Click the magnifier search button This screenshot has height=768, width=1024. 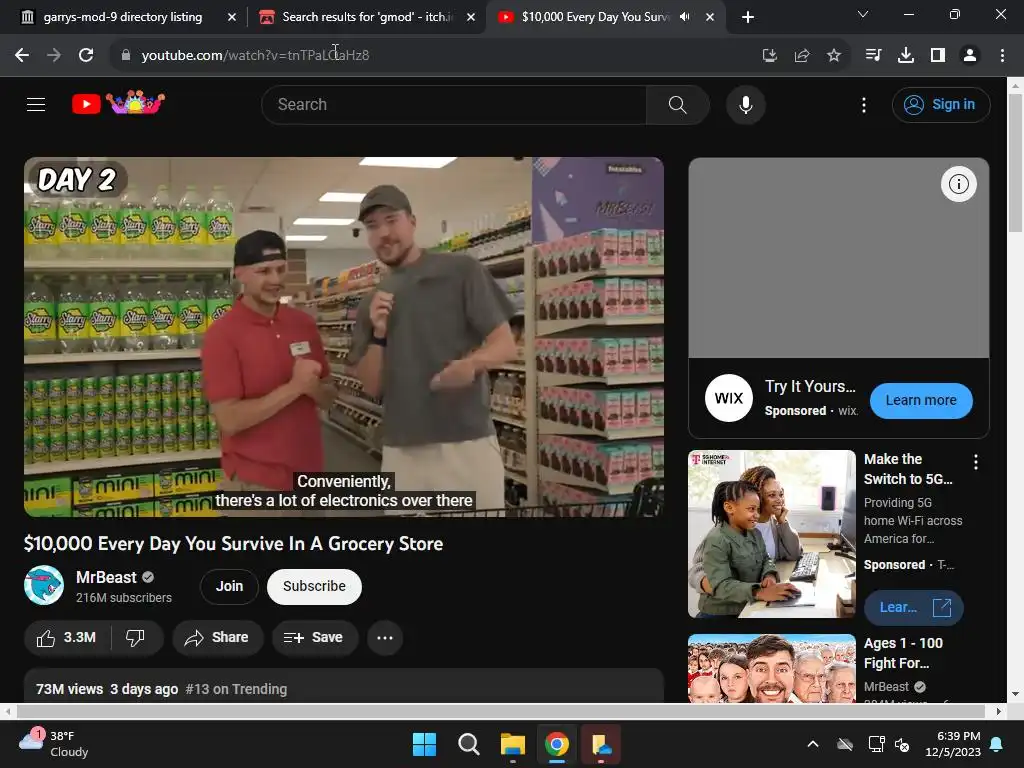coord(677,104)
